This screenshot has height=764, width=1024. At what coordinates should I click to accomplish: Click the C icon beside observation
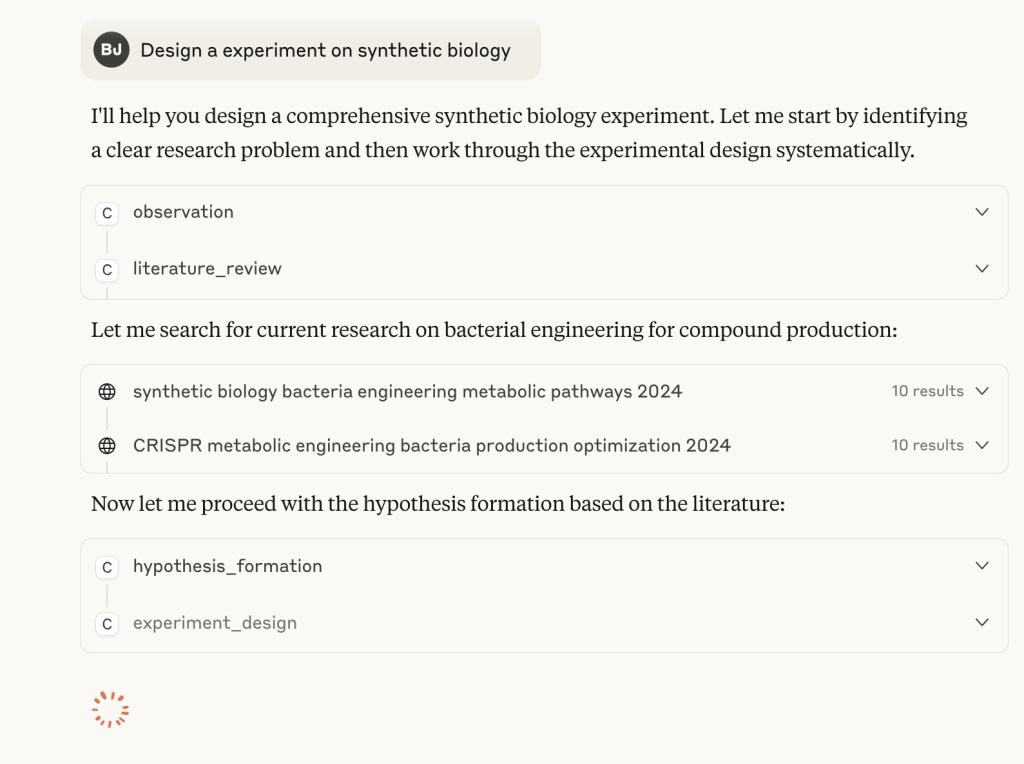(107, 214)
